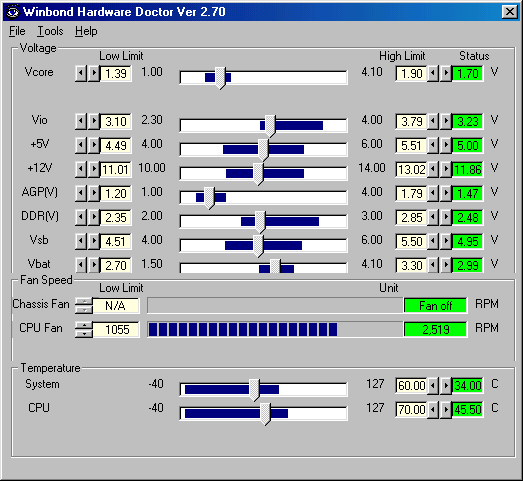
Task: Increase AGP(V) high limit with right arrow
Action: (x=446, y=193)
